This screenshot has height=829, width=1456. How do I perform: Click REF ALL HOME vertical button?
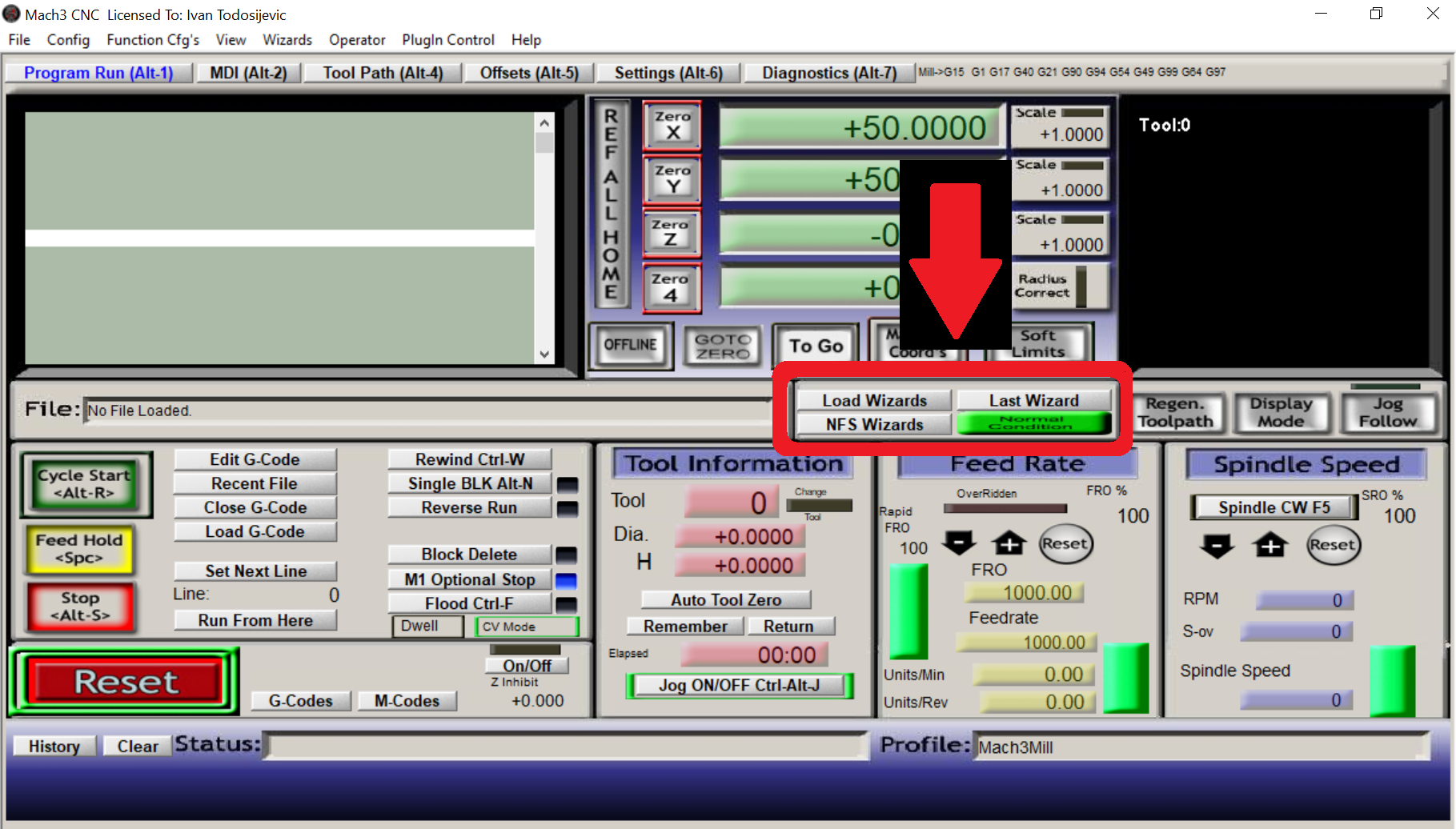(x=612, y=204)
